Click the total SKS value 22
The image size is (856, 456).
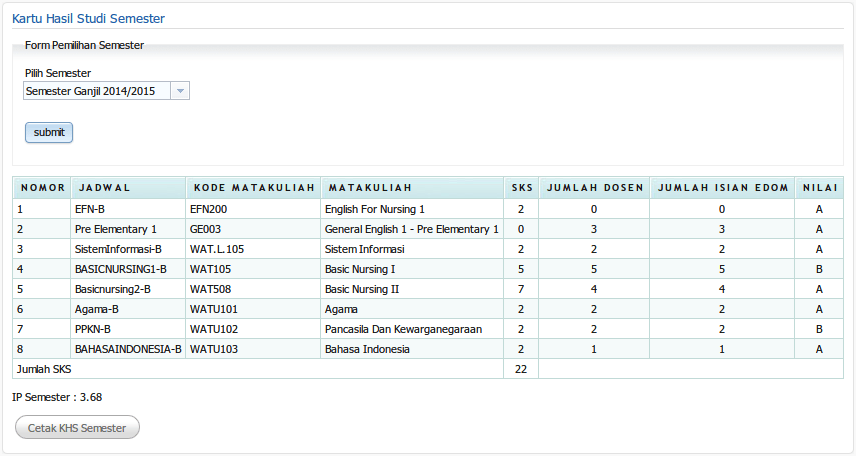[521, 369]
